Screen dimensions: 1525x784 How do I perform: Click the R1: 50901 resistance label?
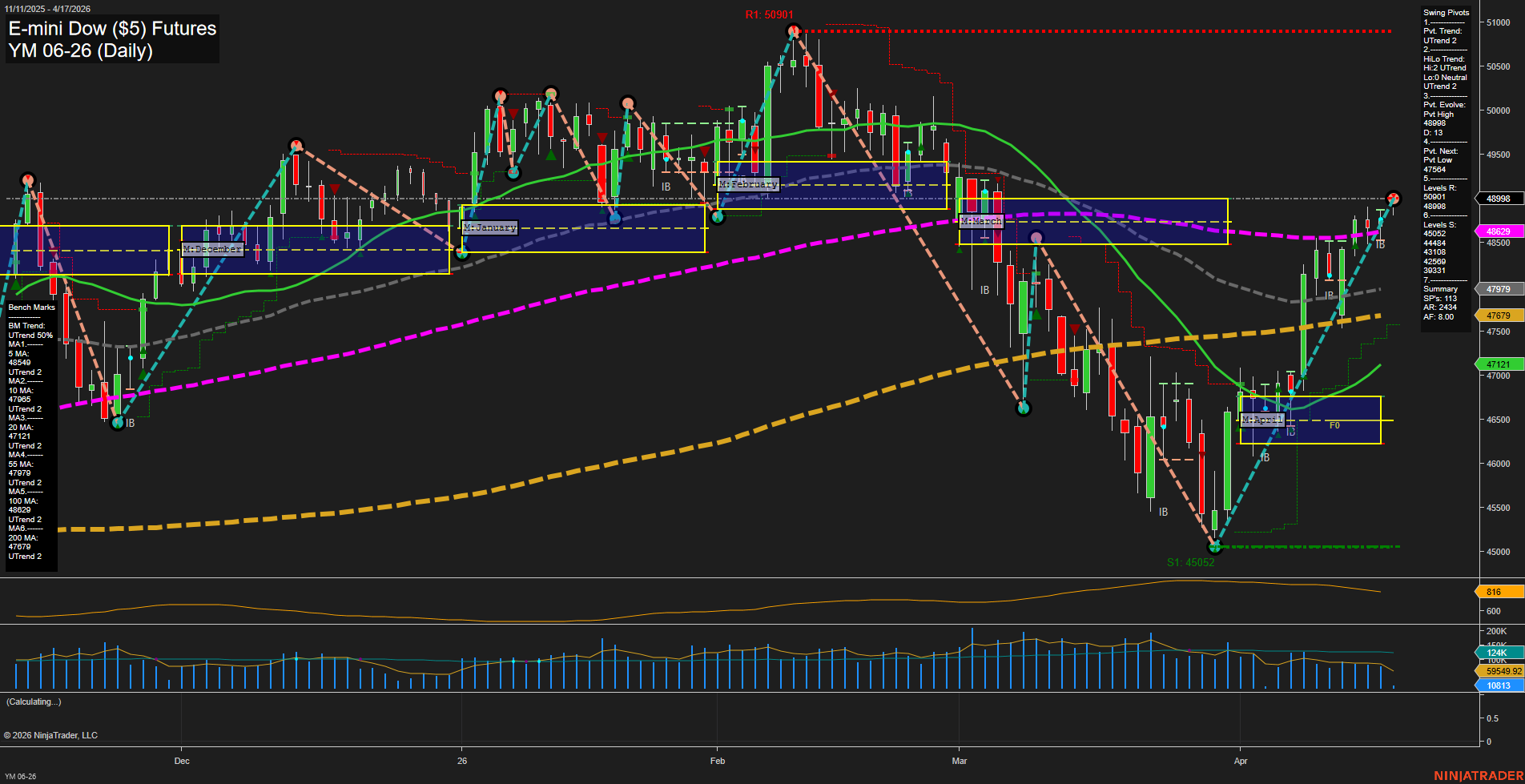point(769,14)
